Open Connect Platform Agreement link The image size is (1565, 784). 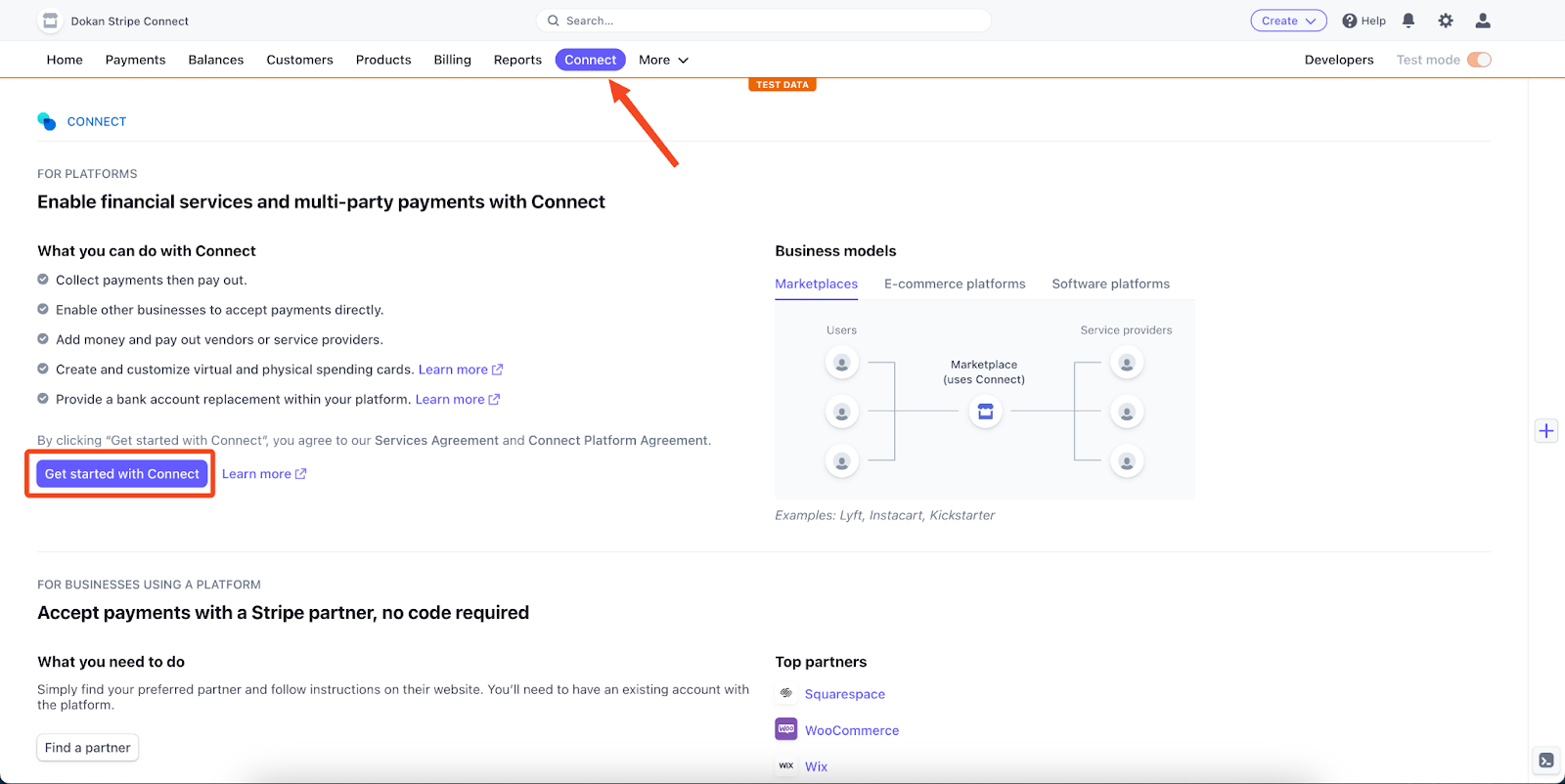pos(618,441)
